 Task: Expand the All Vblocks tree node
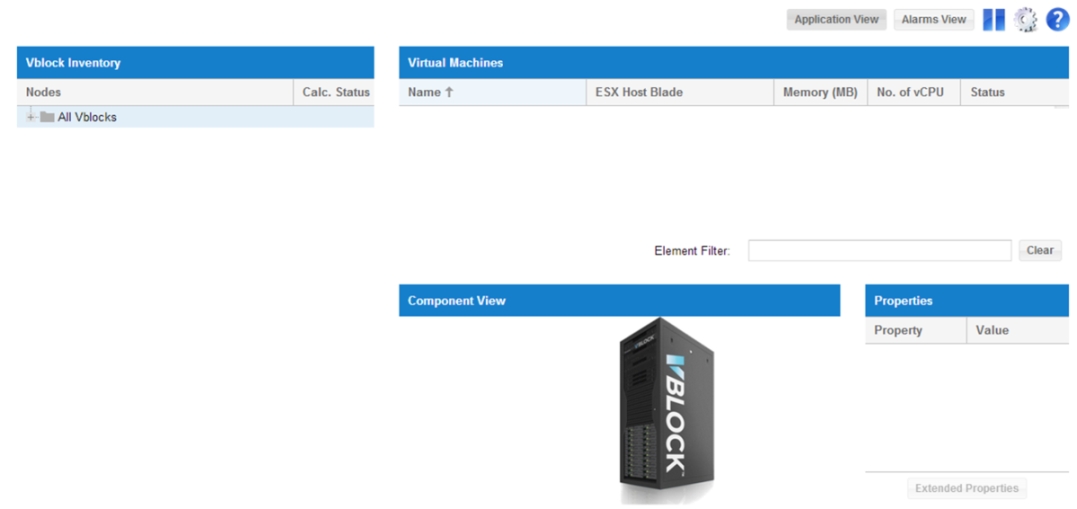tap(30, 117)
